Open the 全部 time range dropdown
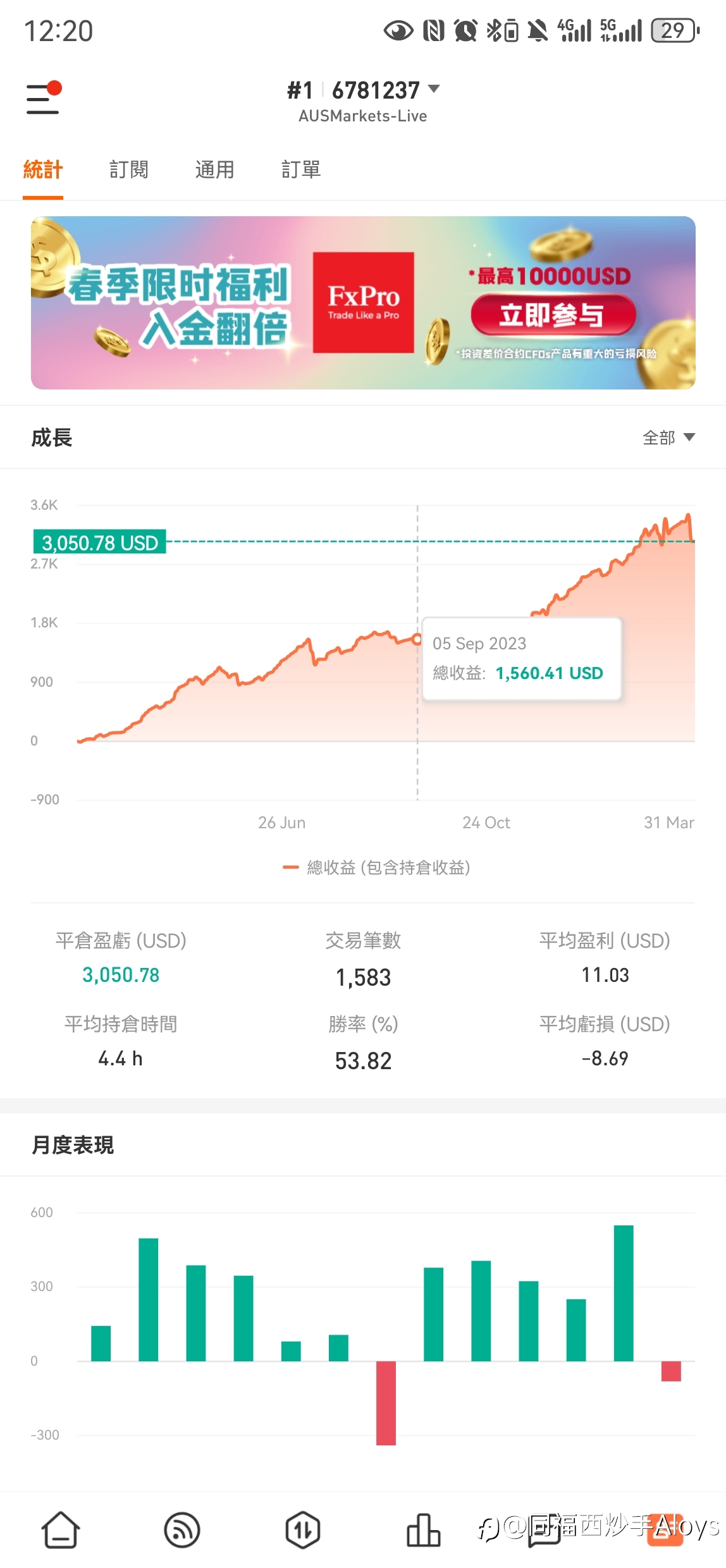726x1568 pixels. pos(668,438)
